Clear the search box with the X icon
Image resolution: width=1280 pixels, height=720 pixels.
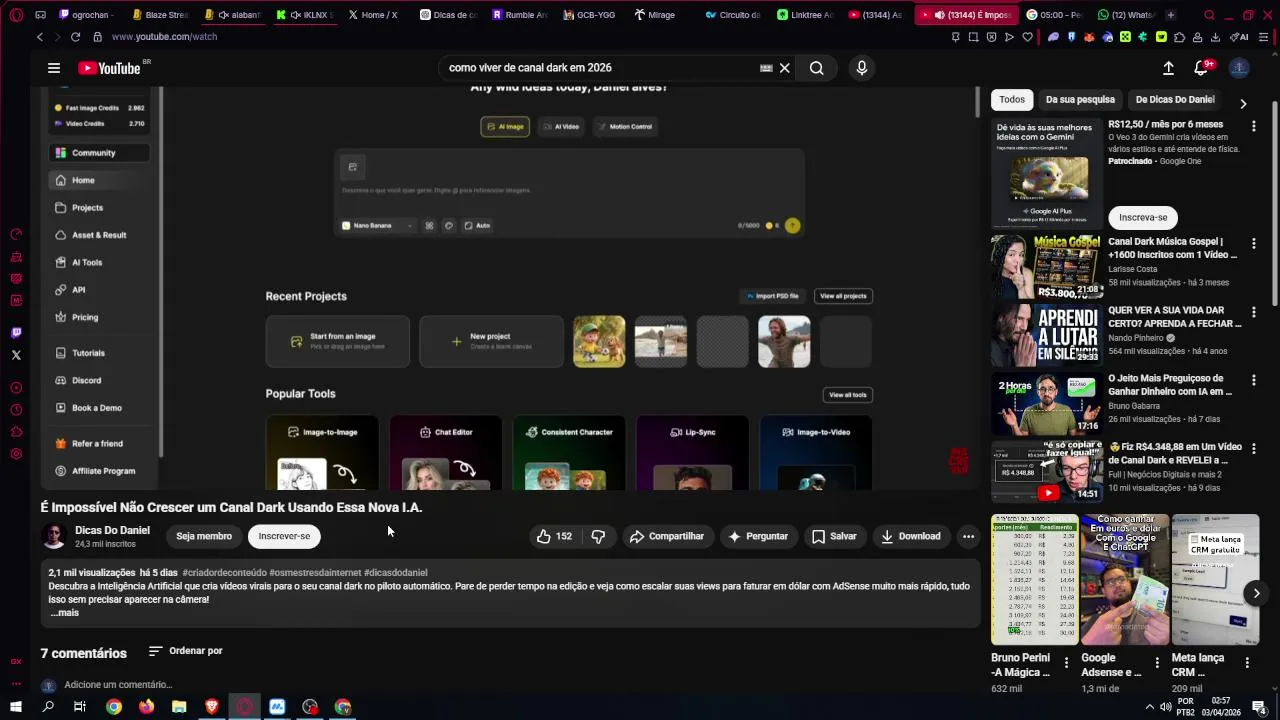pyautogui.click(x=785, y=68)
